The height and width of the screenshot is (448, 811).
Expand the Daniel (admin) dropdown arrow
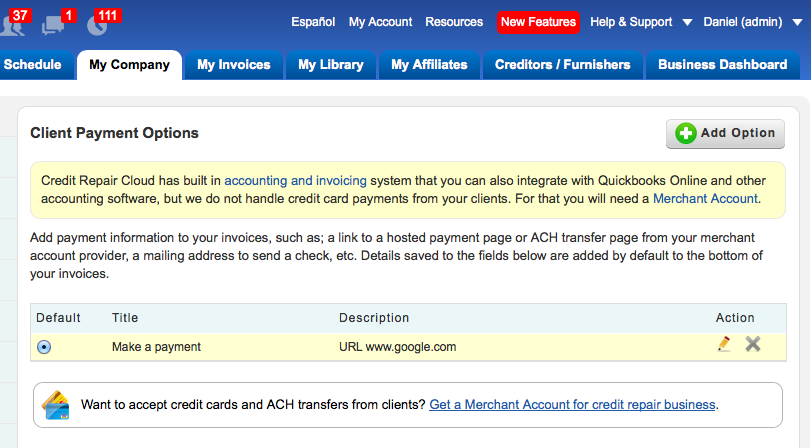(798, 22)
